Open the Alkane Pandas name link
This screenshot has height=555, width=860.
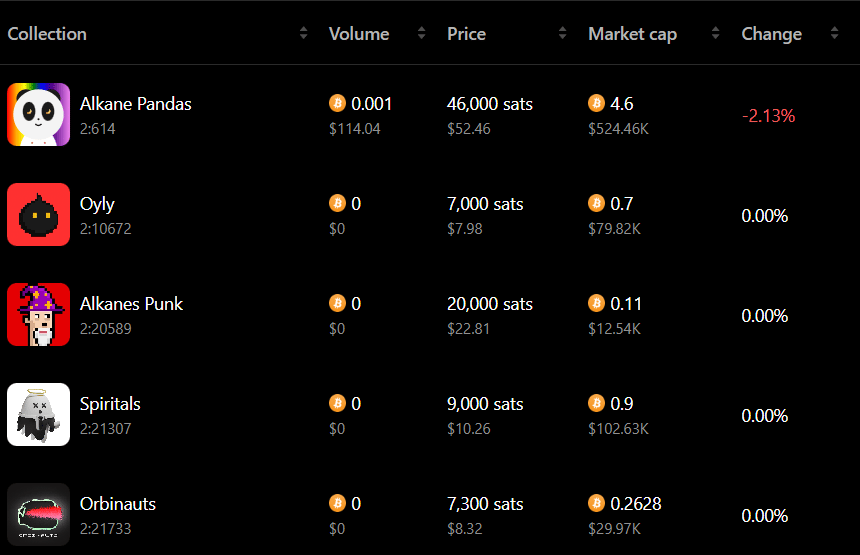click(135, 104)
